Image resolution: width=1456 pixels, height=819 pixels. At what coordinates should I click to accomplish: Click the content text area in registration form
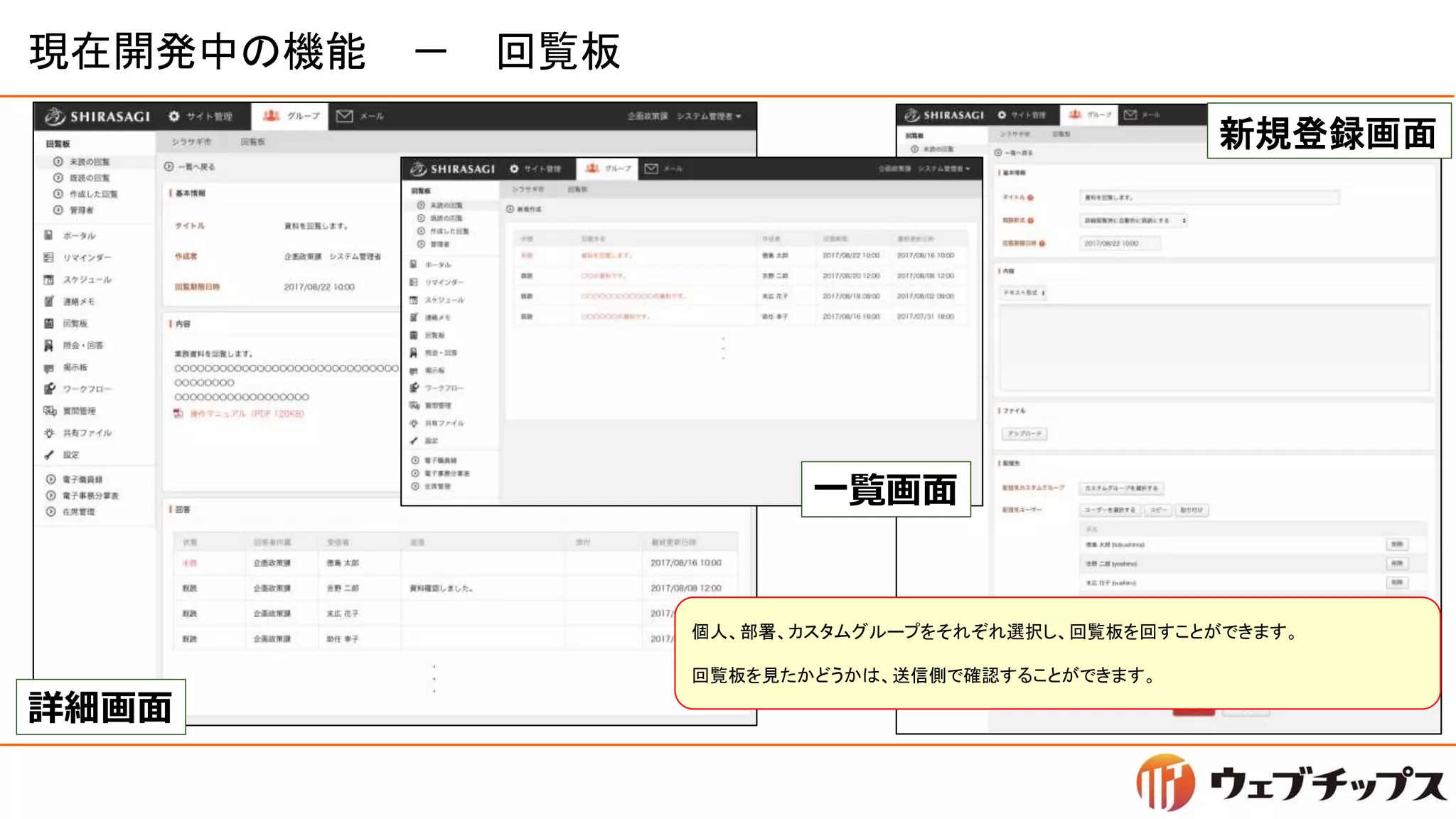(1214, 348)
